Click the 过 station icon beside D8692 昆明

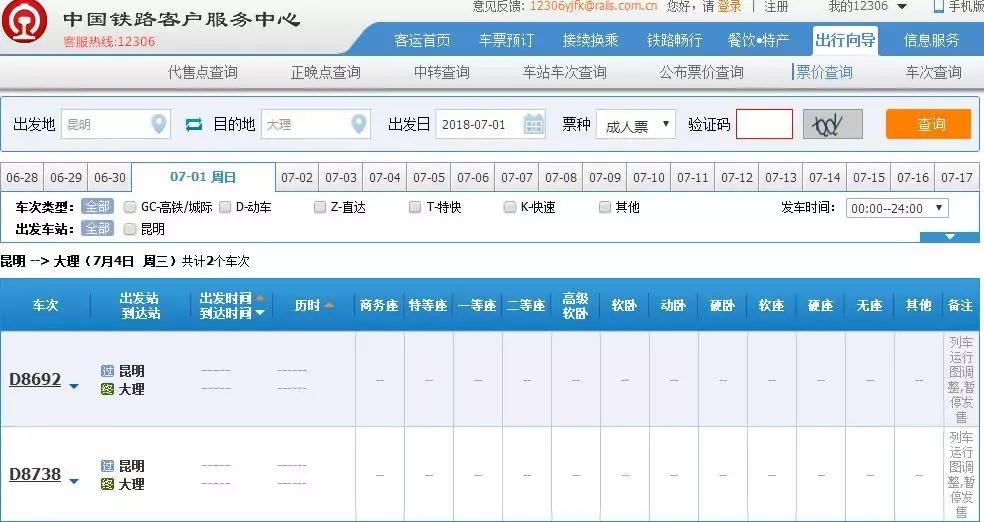tap(107, 371)
